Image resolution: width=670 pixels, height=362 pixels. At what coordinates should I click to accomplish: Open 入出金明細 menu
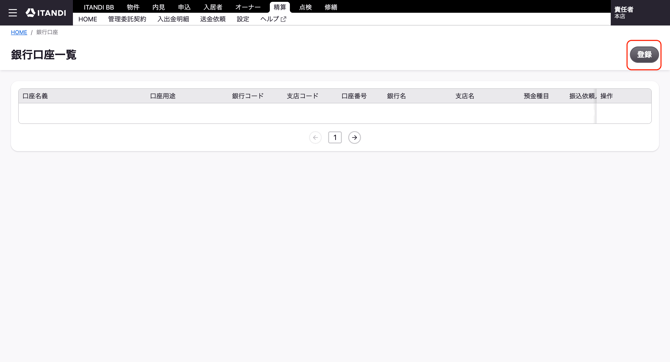point(173,19)
